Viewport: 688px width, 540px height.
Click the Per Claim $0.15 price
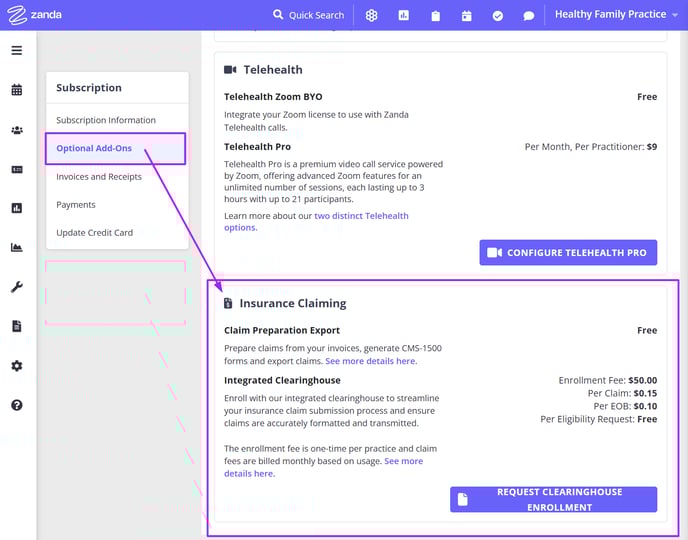click(623, 393)
